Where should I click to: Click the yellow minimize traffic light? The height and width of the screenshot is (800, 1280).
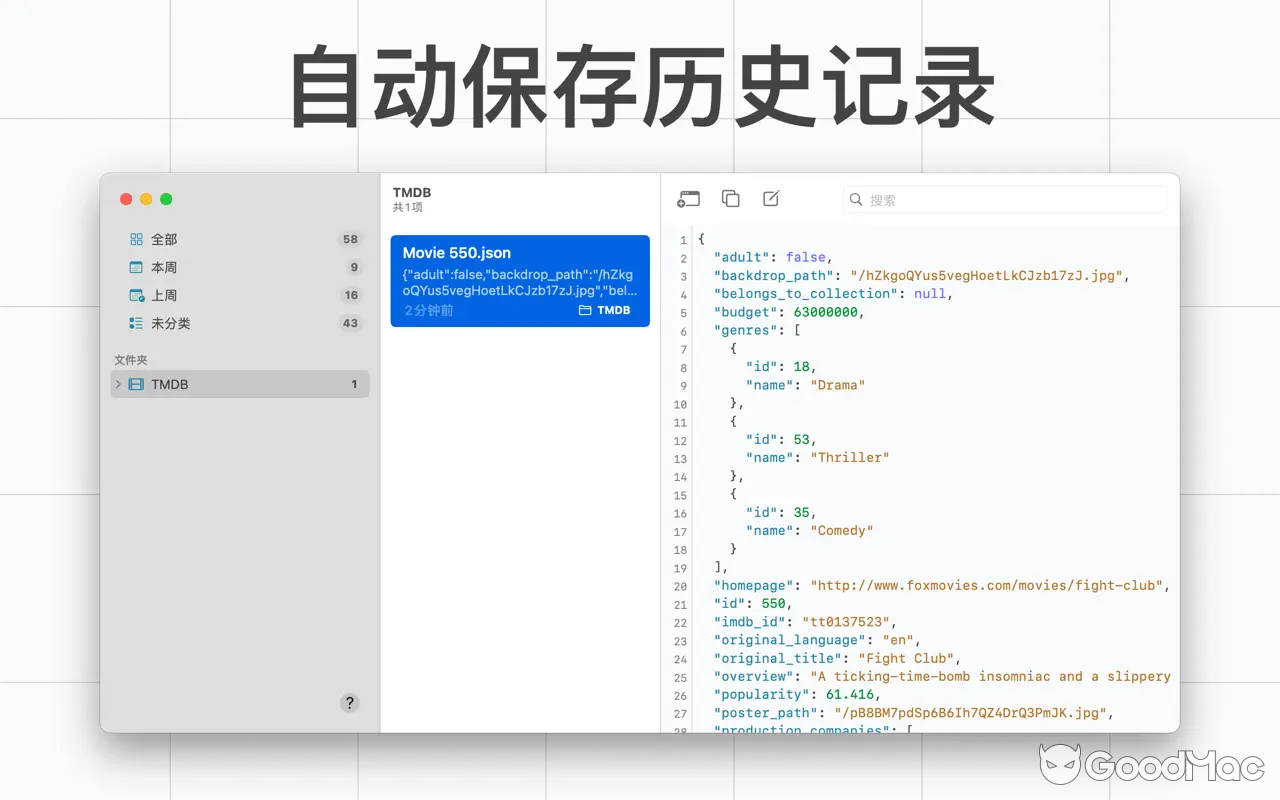[145, 199]
